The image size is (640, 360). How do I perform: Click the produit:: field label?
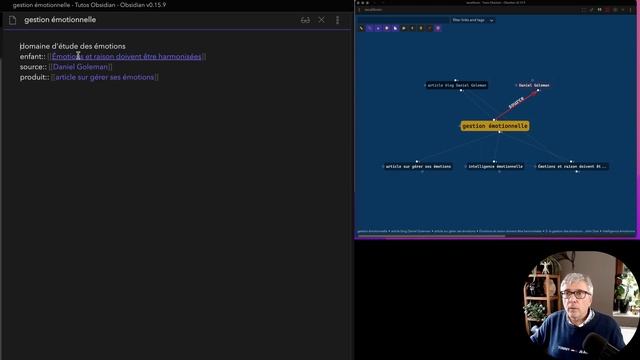35,77
